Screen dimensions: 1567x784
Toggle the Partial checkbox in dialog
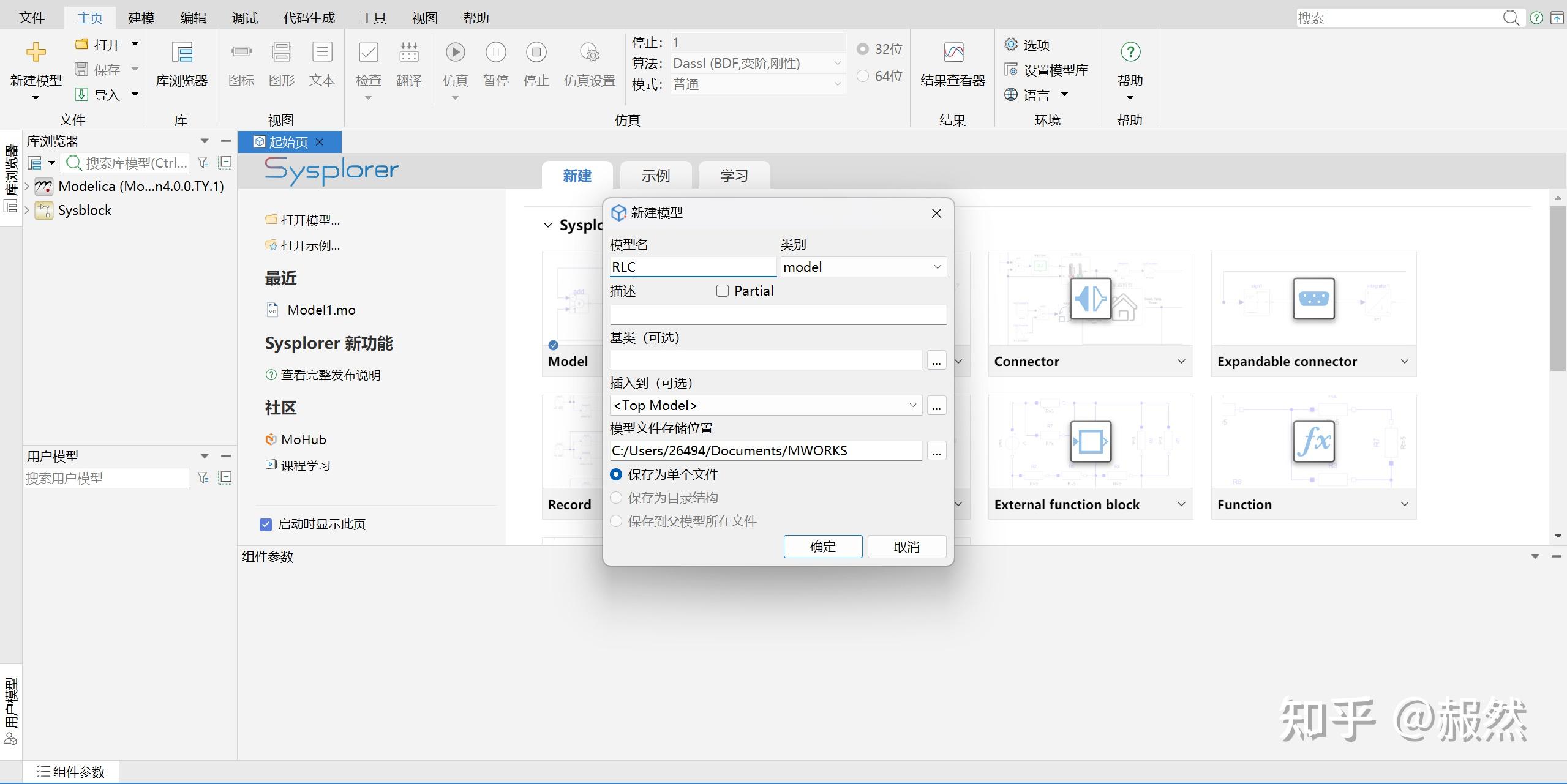(x=723, y=291)
